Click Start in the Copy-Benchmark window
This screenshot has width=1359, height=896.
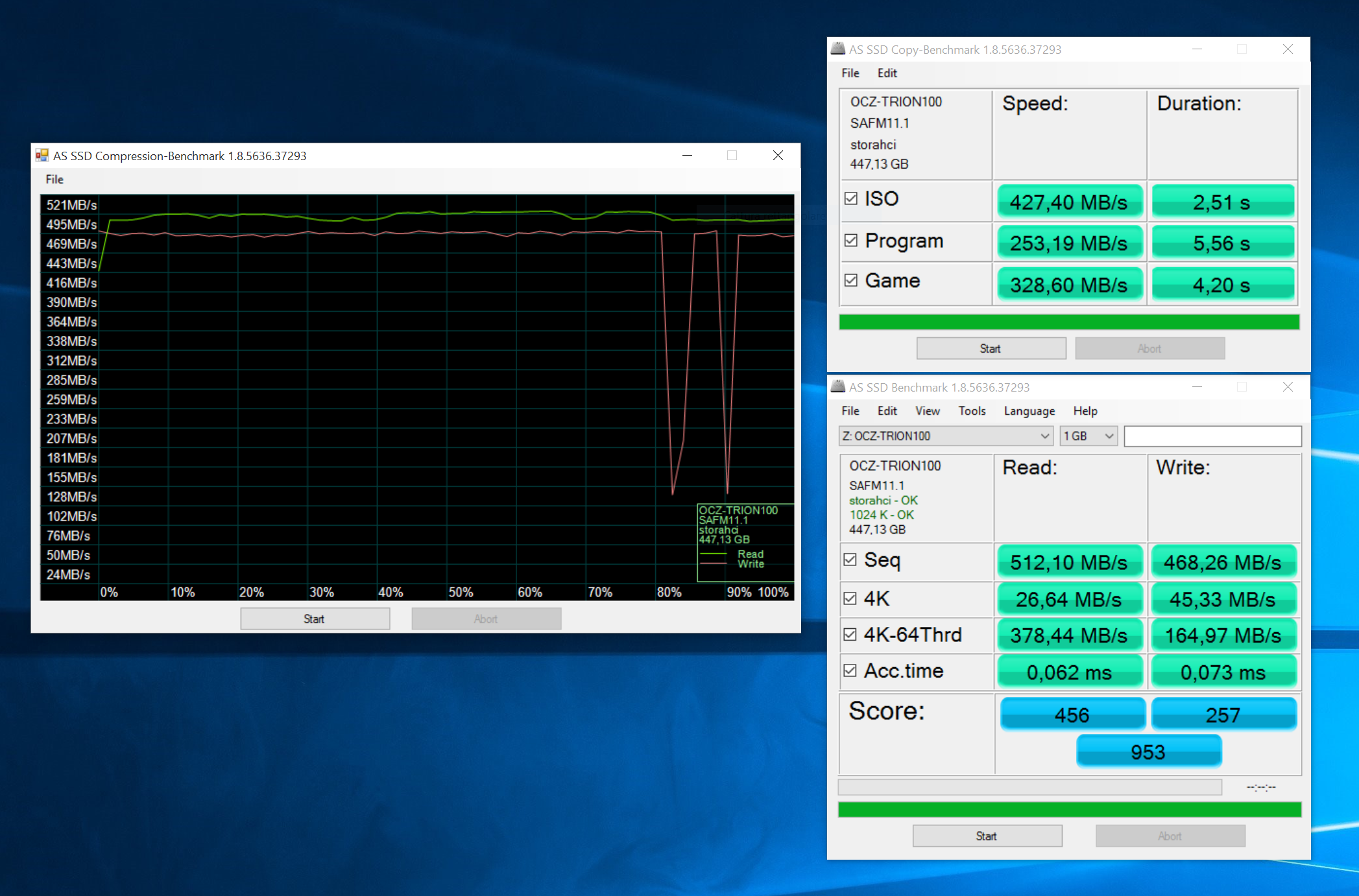[991, 348]
